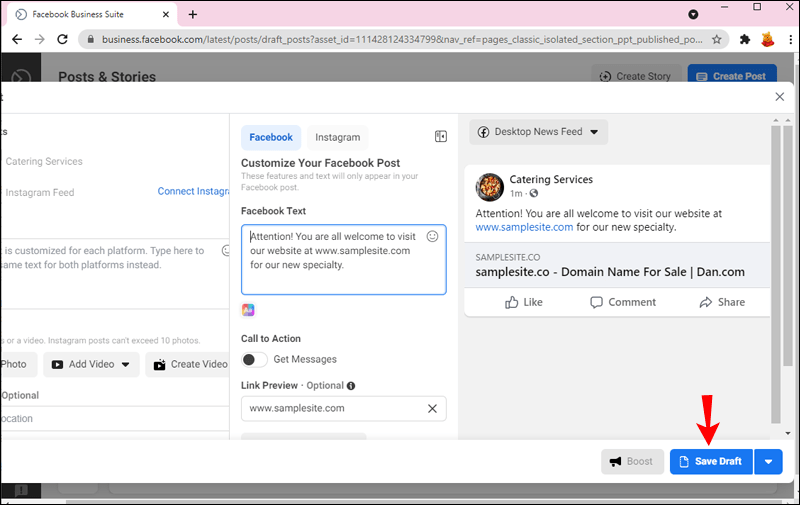The width and height of the screenshot is (800, 505).
Task: Reload the page with refresh icon
Action: 62,39
